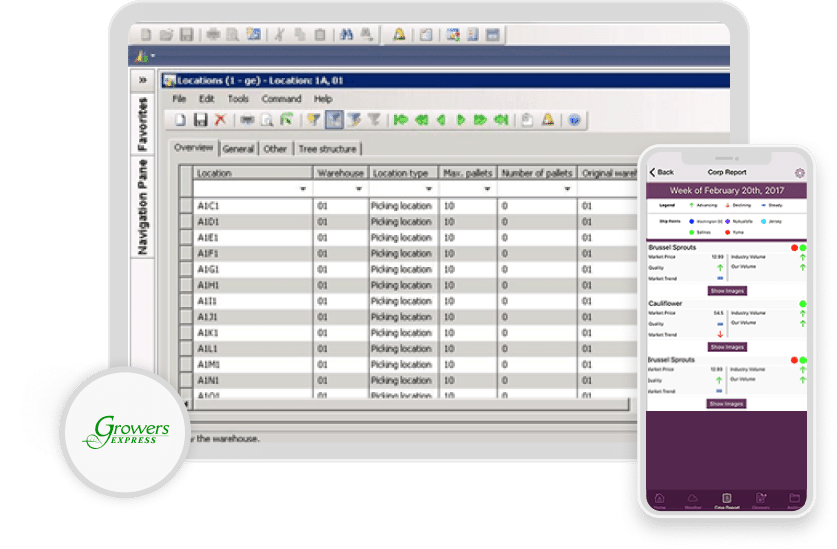Go to last record using green arrow

(x=500, y=120)
